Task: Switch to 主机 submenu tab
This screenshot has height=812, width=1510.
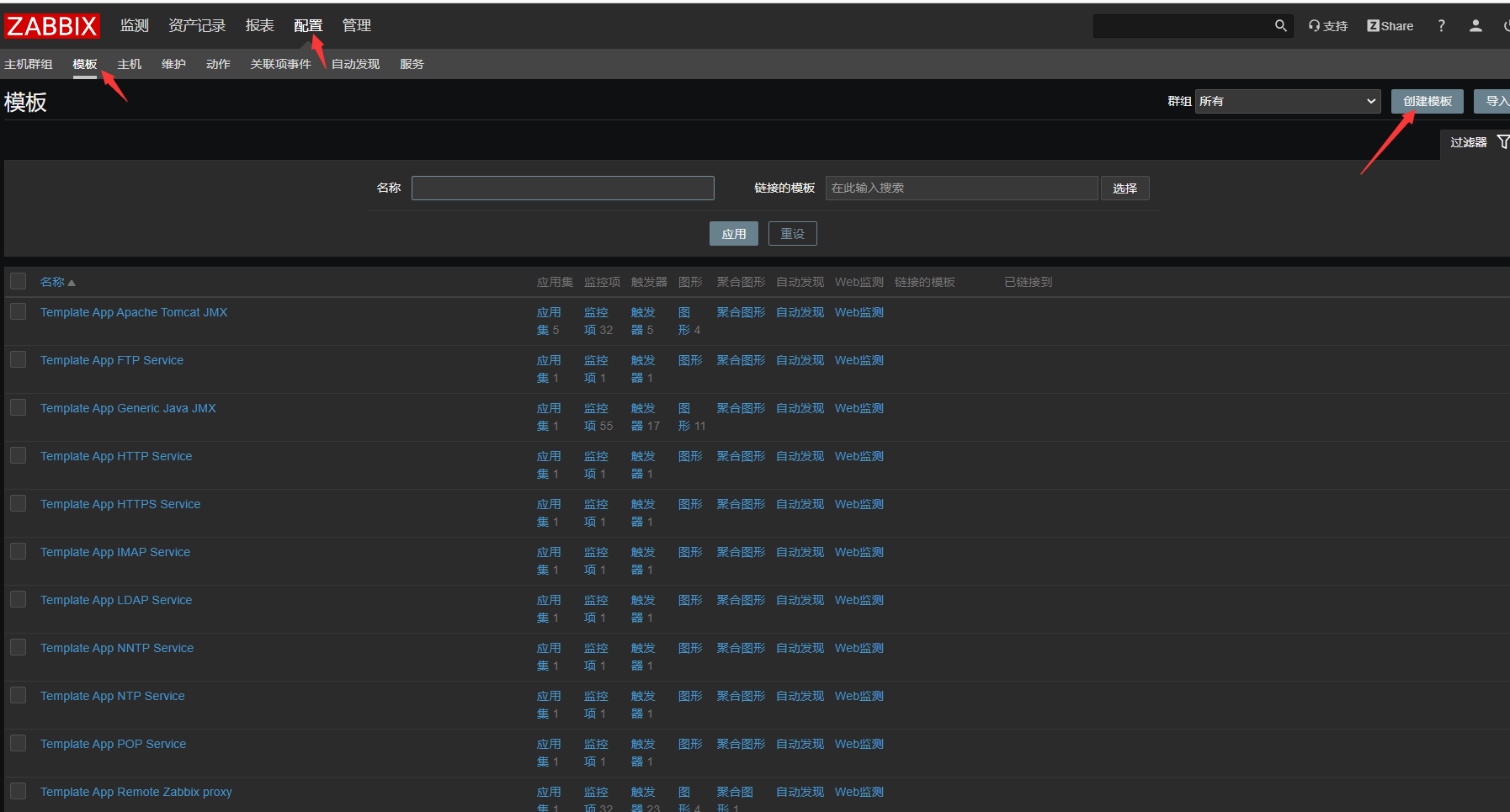Action: coord(130,64)
